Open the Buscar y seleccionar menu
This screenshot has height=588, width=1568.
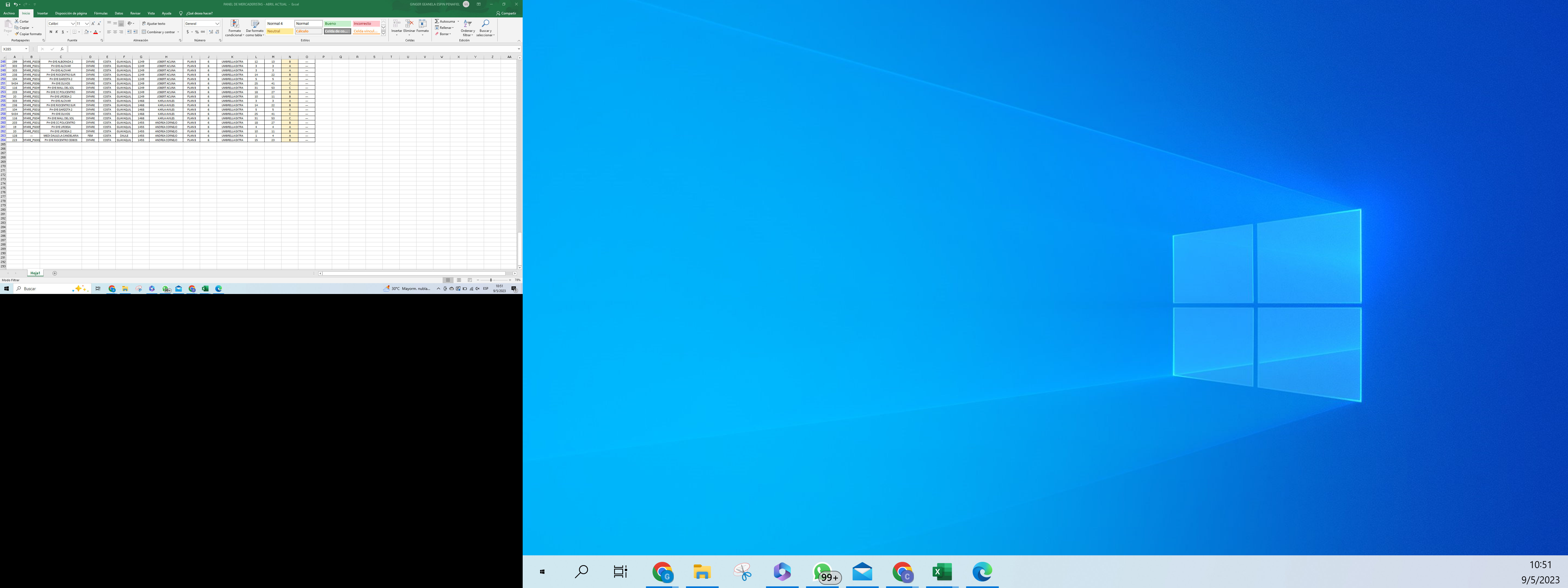pyautogui.click(x=485, y=28)
